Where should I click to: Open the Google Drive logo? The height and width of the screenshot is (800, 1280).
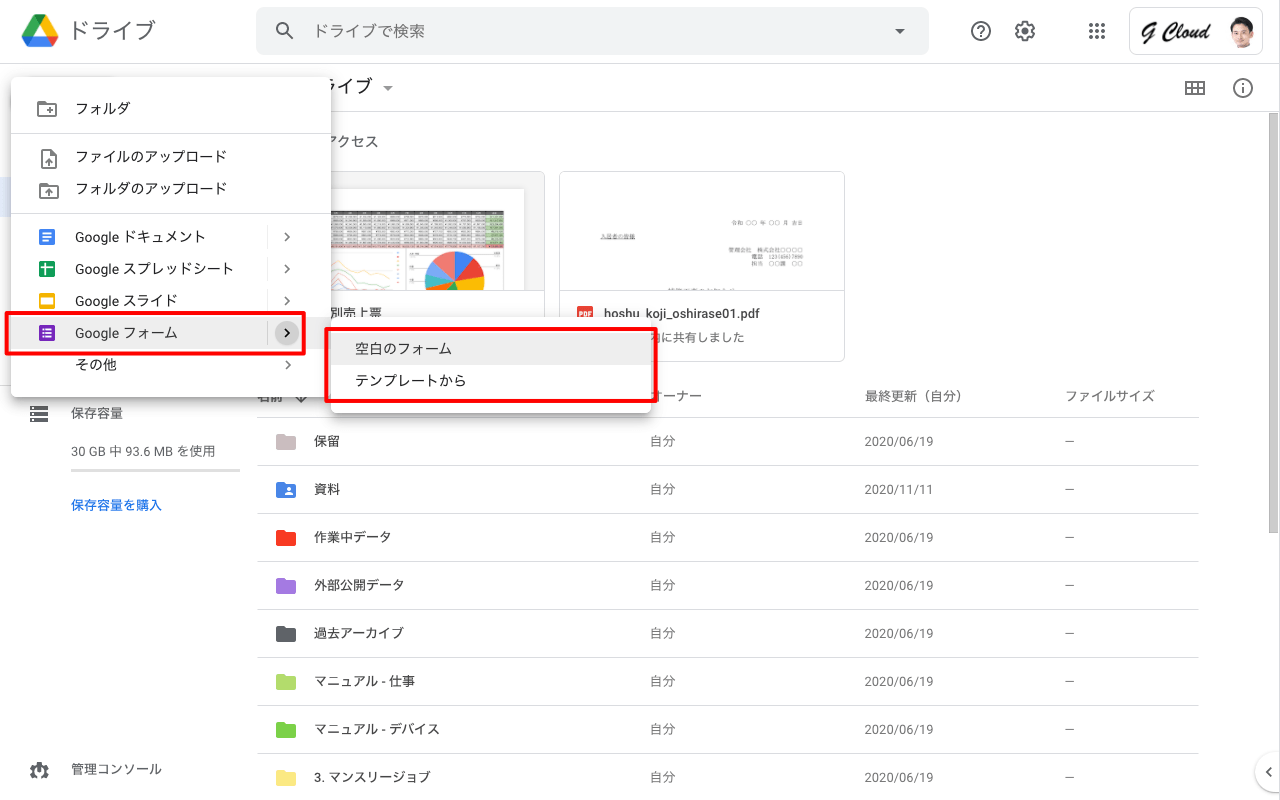click(39, 31)
